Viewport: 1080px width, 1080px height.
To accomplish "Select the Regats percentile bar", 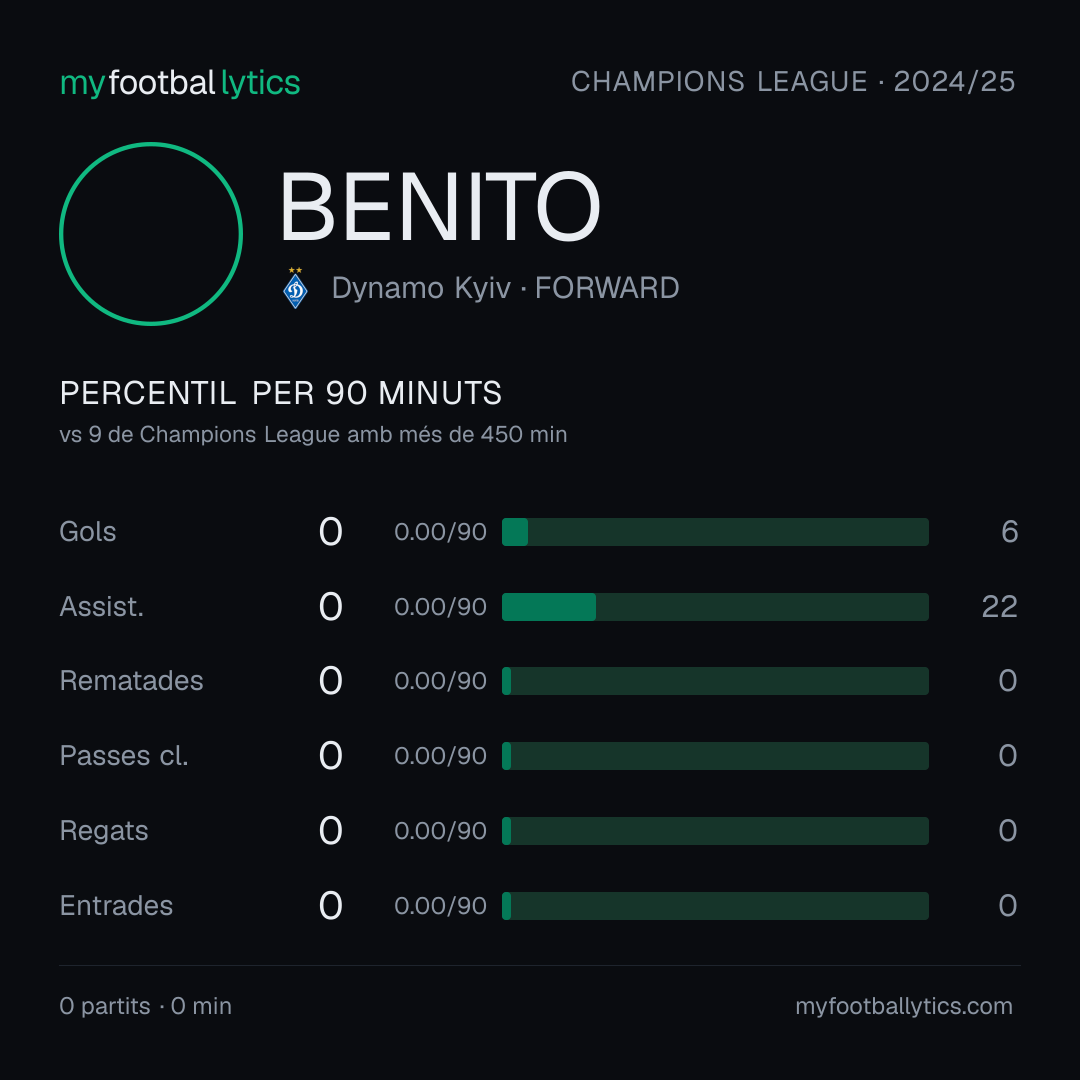I will tap(715, 831).
